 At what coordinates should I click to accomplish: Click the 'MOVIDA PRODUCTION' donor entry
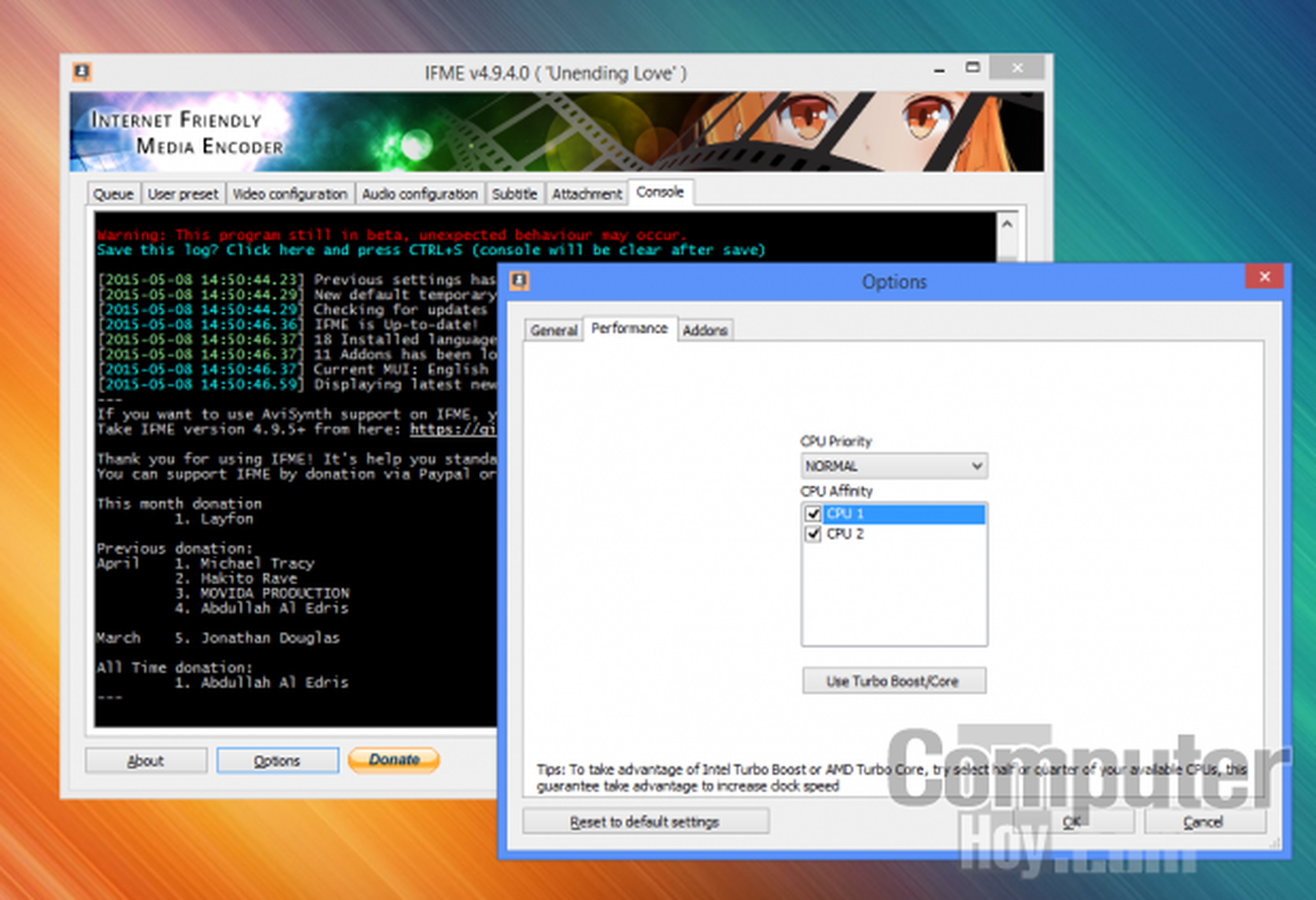click(x=275, y=593)
